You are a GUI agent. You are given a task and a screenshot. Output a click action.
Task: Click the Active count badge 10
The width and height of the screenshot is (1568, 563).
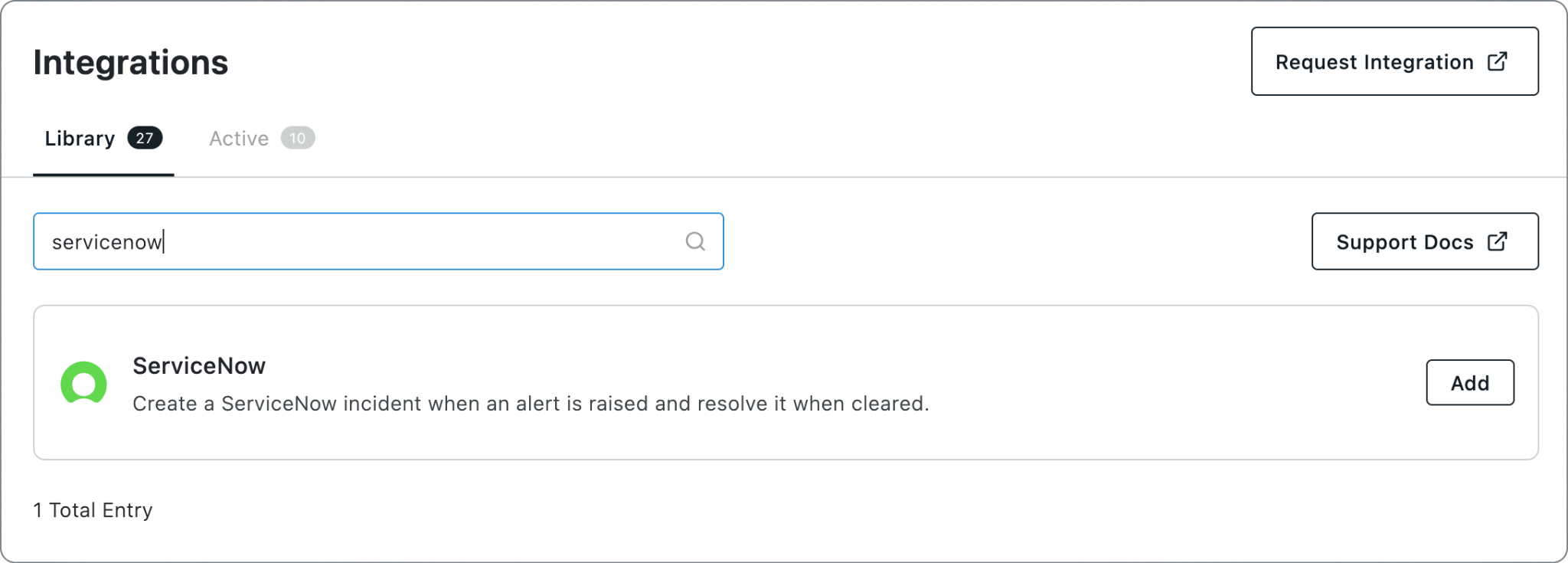(x=298, y=138)
